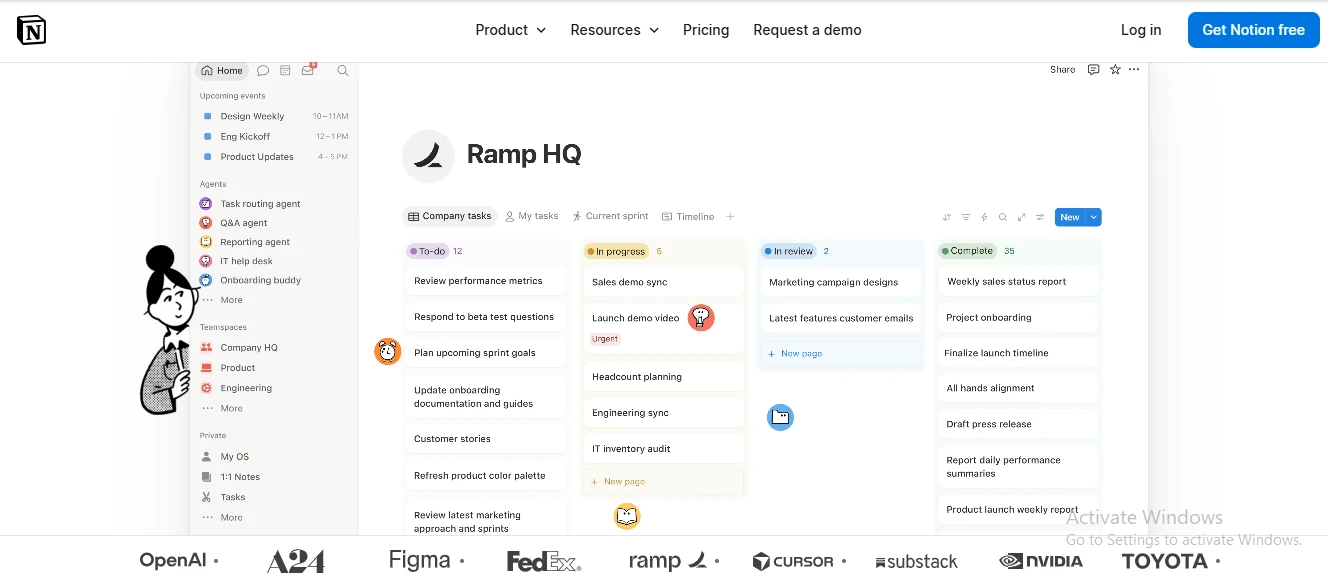Open the chat bubble icon beside Home
Image resolution: width=1328 pixels, height=576 pixels.
pyautogui.click(x=263, y=71)
